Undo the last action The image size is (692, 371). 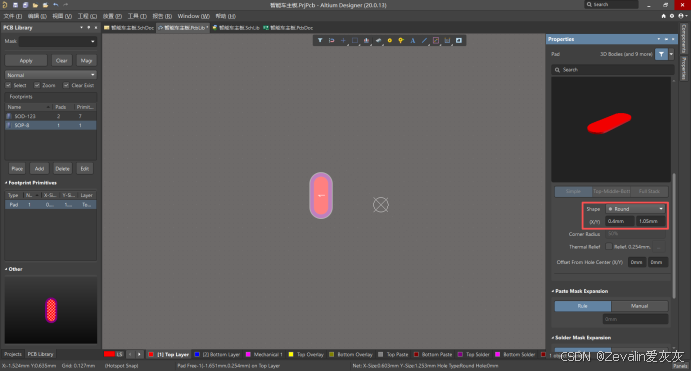coord(56,5)
